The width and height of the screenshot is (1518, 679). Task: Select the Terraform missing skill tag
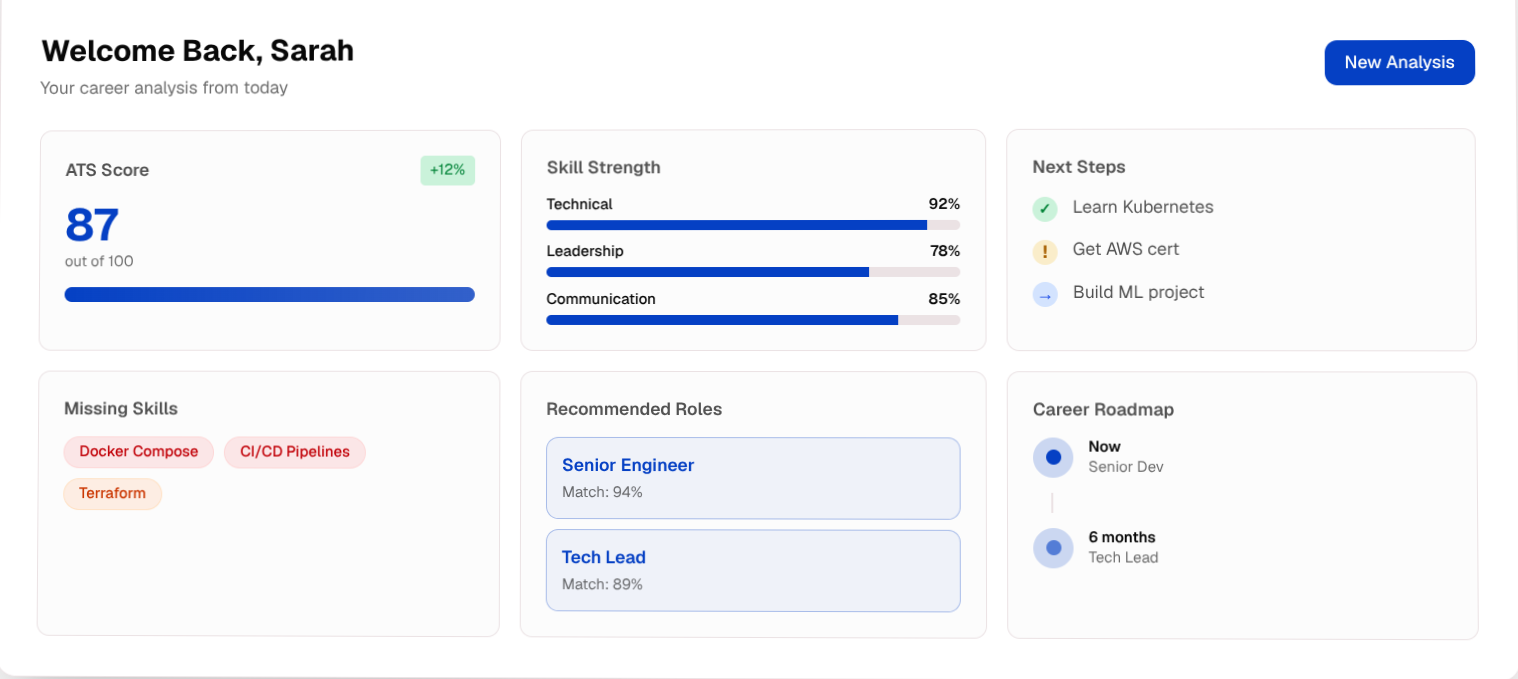(113, 493)
